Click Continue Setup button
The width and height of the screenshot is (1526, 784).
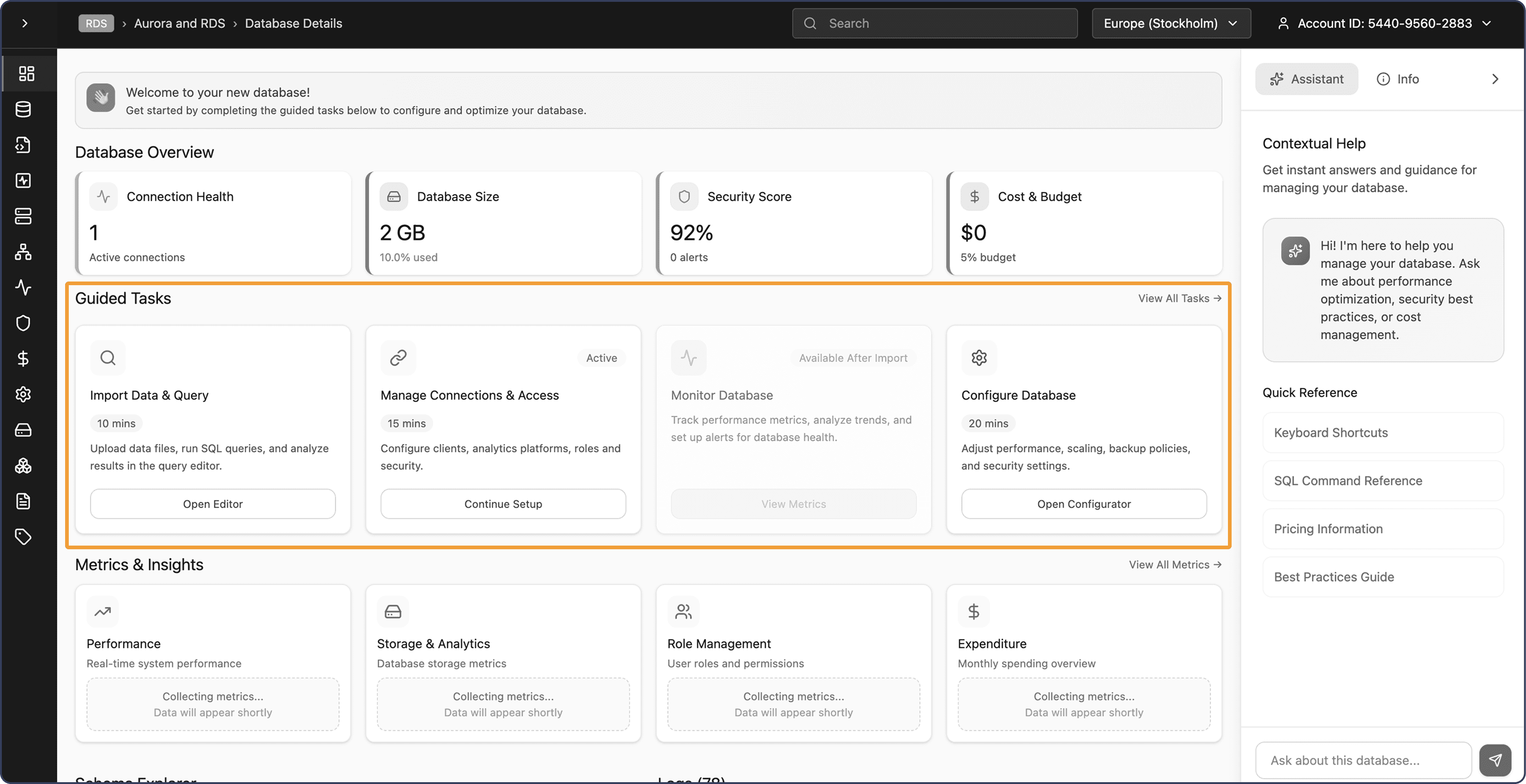coord(503,504)
